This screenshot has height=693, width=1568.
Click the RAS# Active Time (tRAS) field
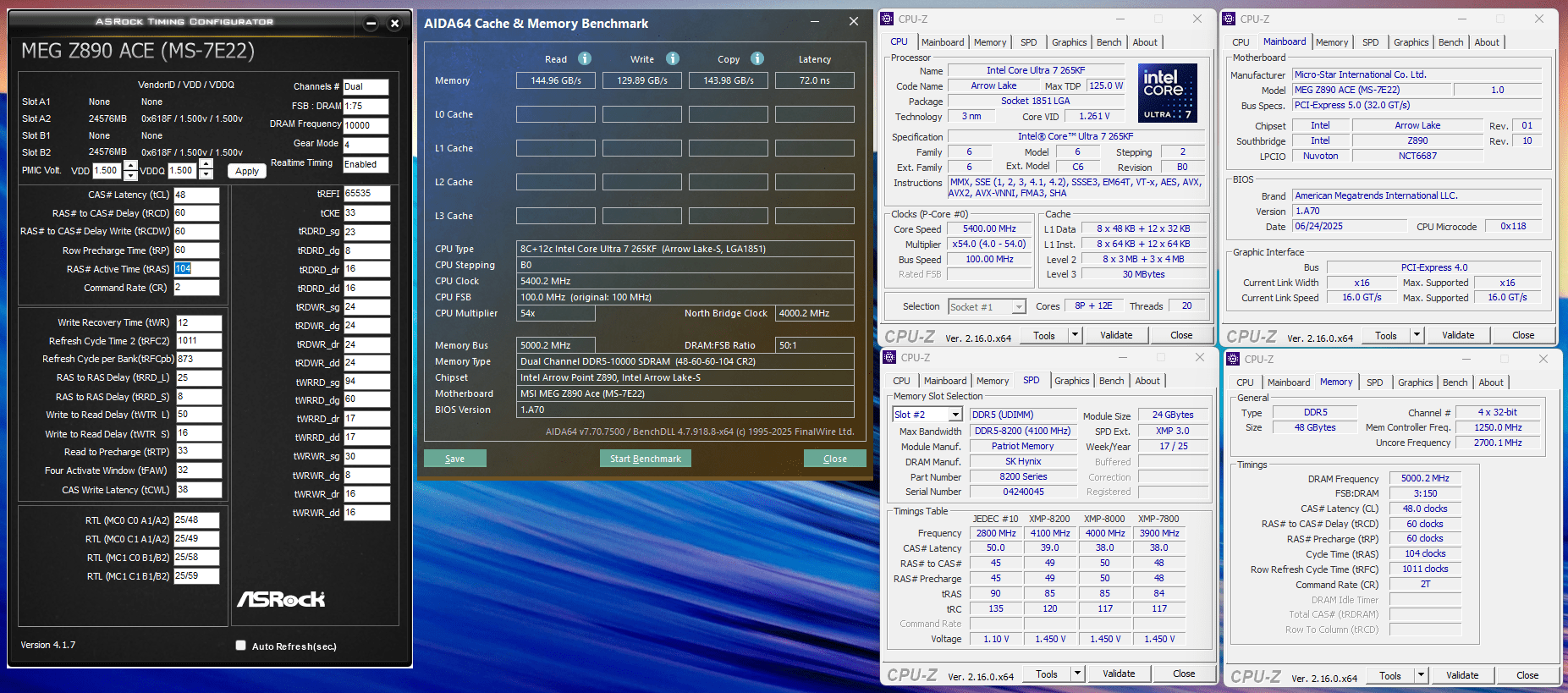pyautogui.click(x=196, y=269)
